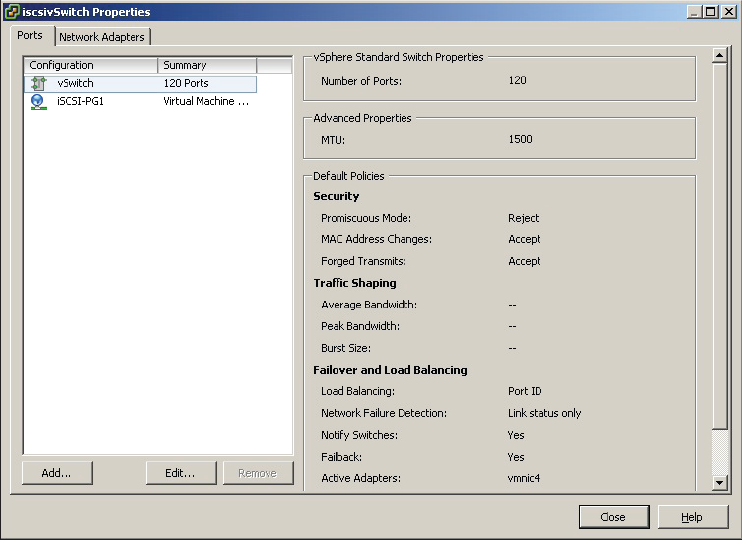
Task: Sort by the Summary column header
Action: point(206,65)
